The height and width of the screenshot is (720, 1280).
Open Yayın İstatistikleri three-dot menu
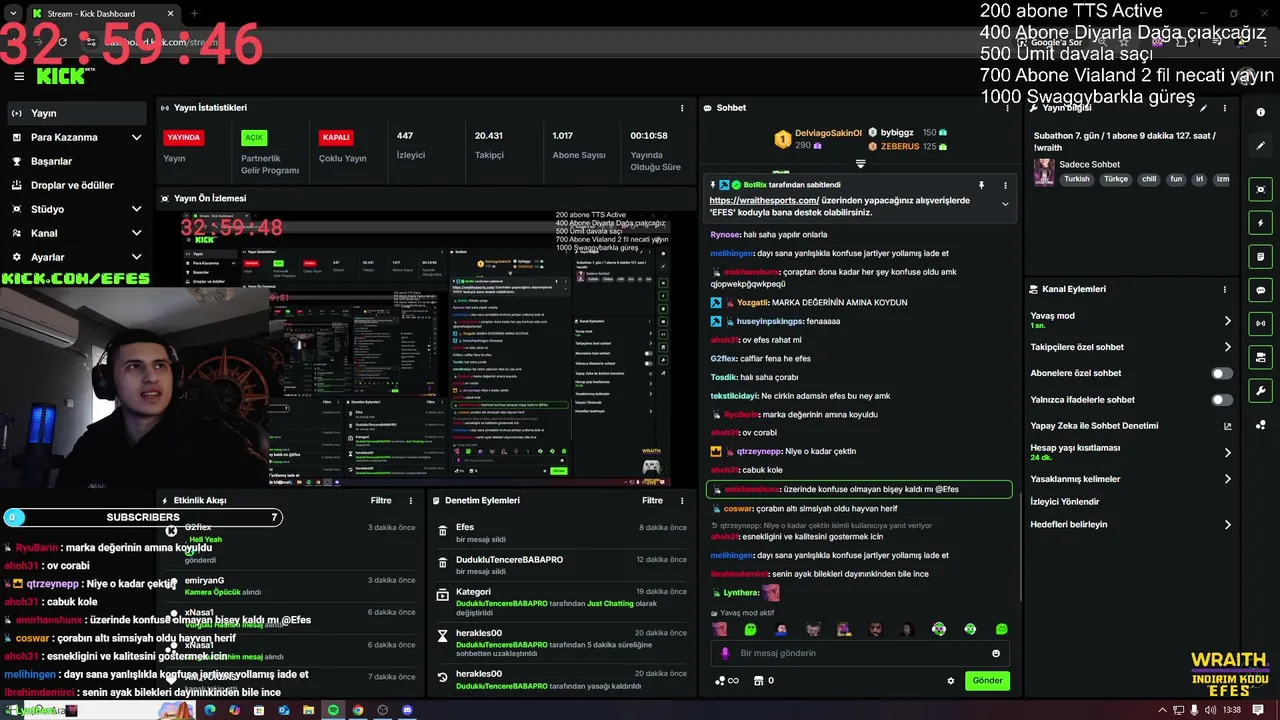tap(682, 108)
